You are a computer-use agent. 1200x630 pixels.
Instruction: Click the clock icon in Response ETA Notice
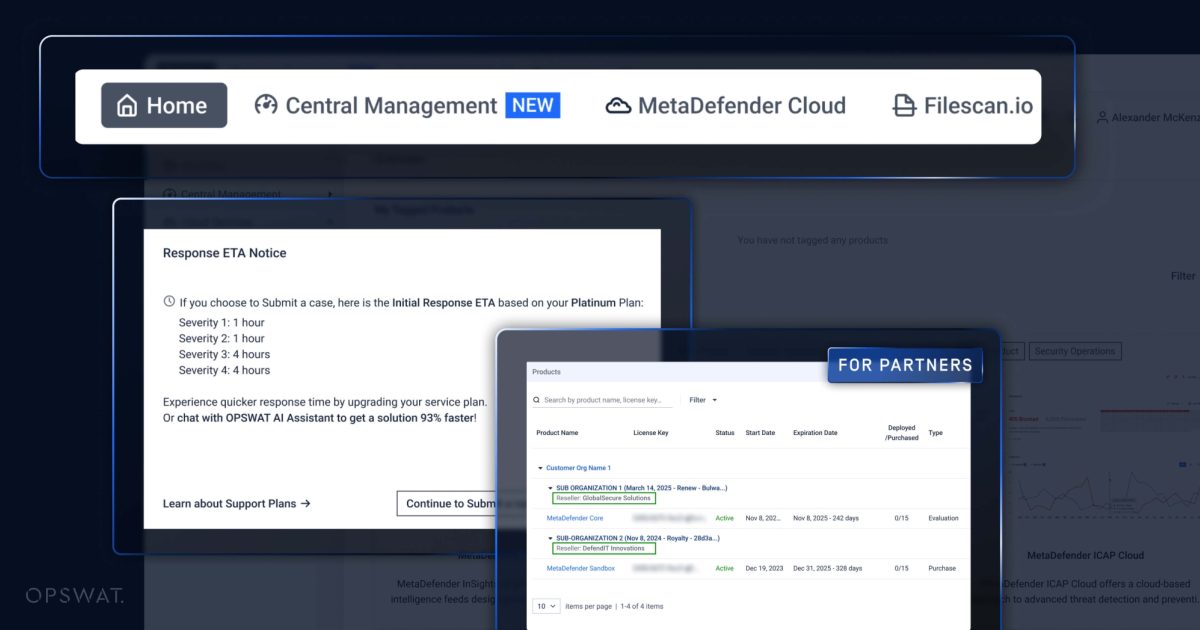[x=170, y=302]
